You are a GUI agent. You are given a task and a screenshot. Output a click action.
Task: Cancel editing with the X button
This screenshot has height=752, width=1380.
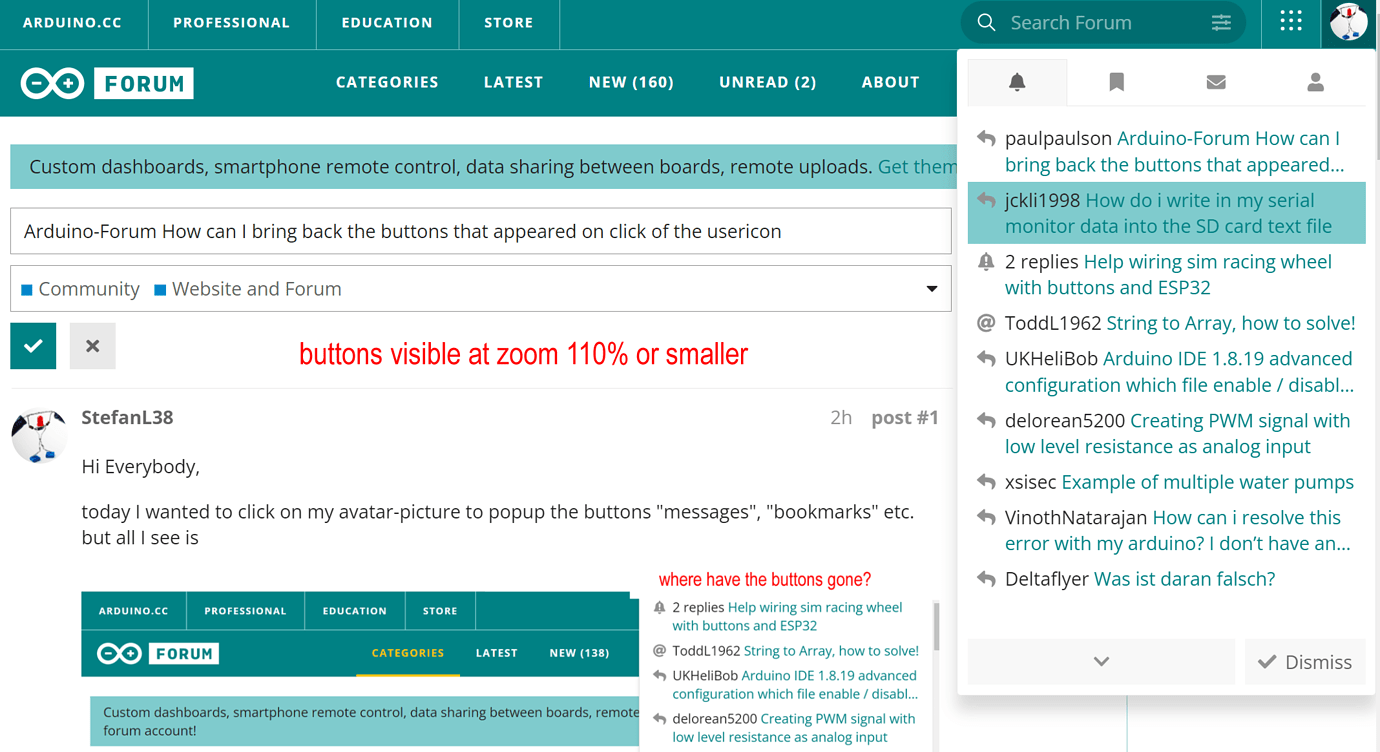click(92, 345)
